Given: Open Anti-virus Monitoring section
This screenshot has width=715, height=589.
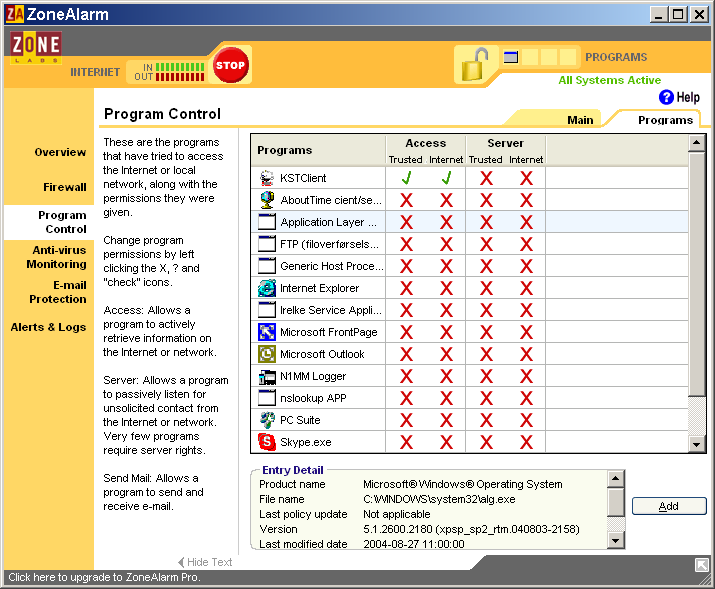Looking at the screenshot, I should tap(57, 257).
